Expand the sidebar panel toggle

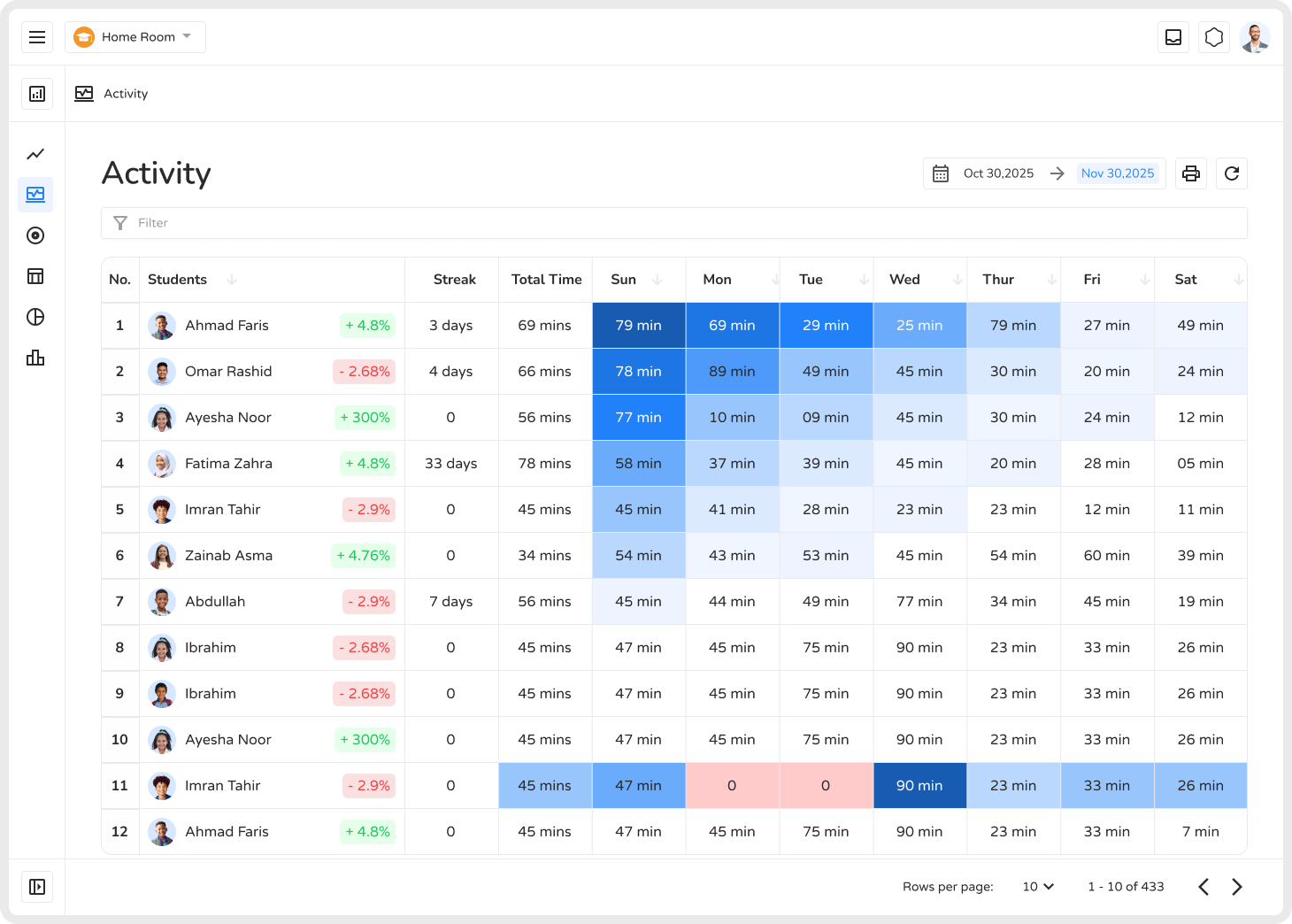(x=37, y=887)
